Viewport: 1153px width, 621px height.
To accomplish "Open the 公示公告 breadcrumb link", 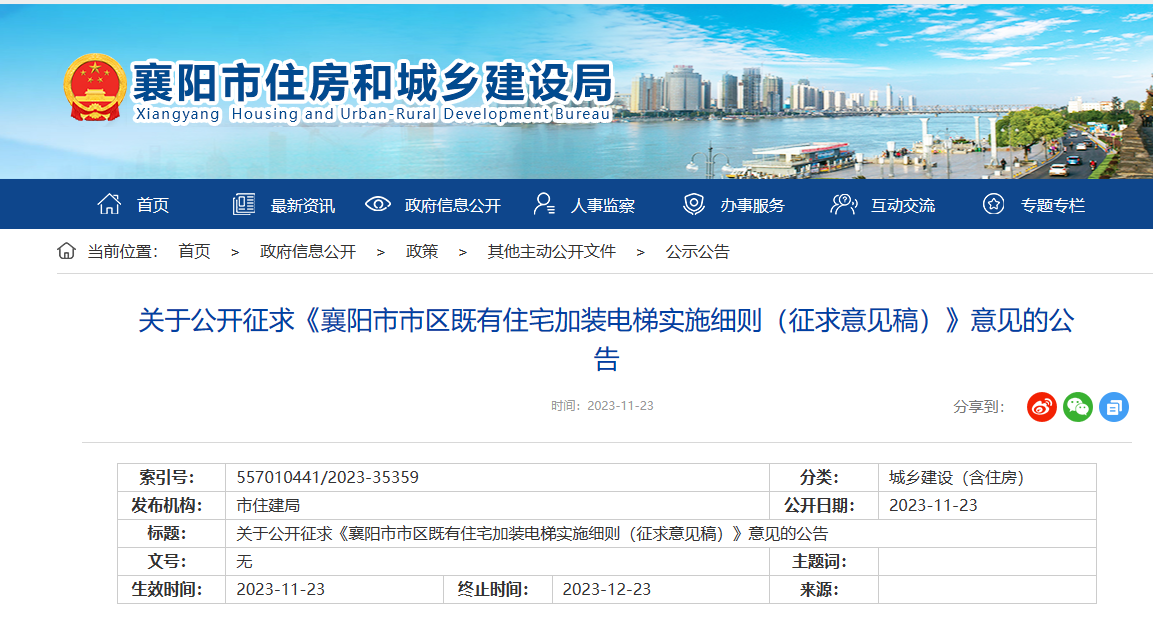I will tap(697, 252).
